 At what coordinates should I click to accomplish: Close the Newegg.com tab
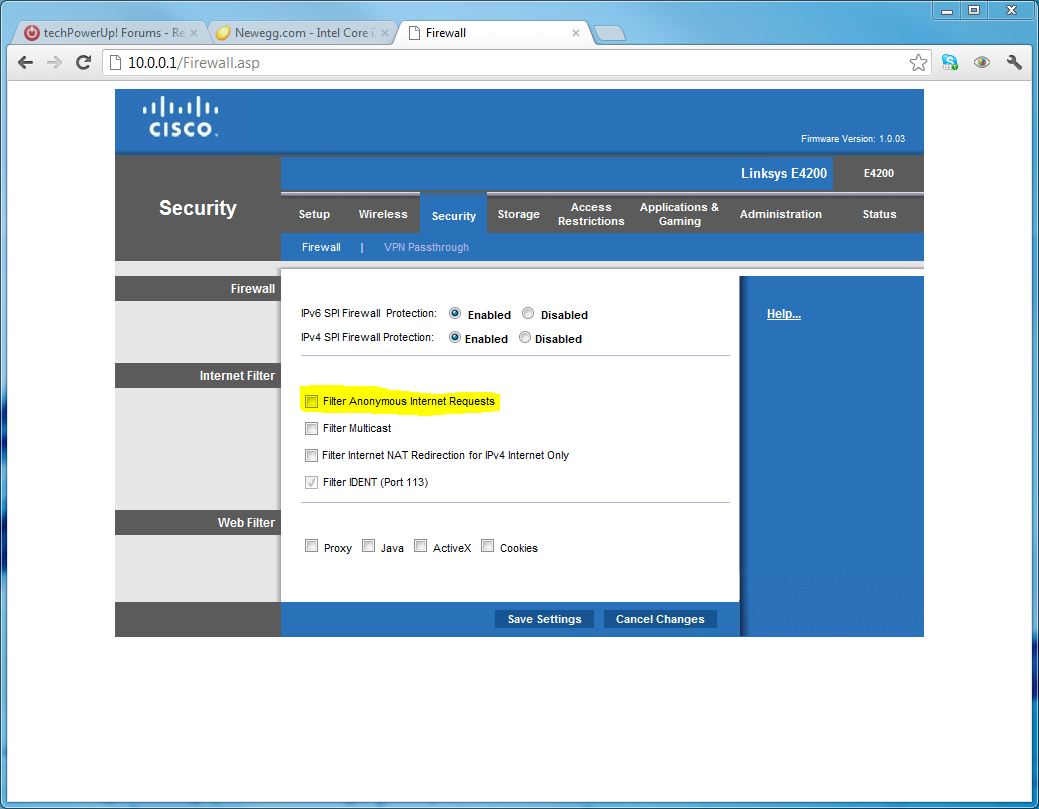pos(385,32)
